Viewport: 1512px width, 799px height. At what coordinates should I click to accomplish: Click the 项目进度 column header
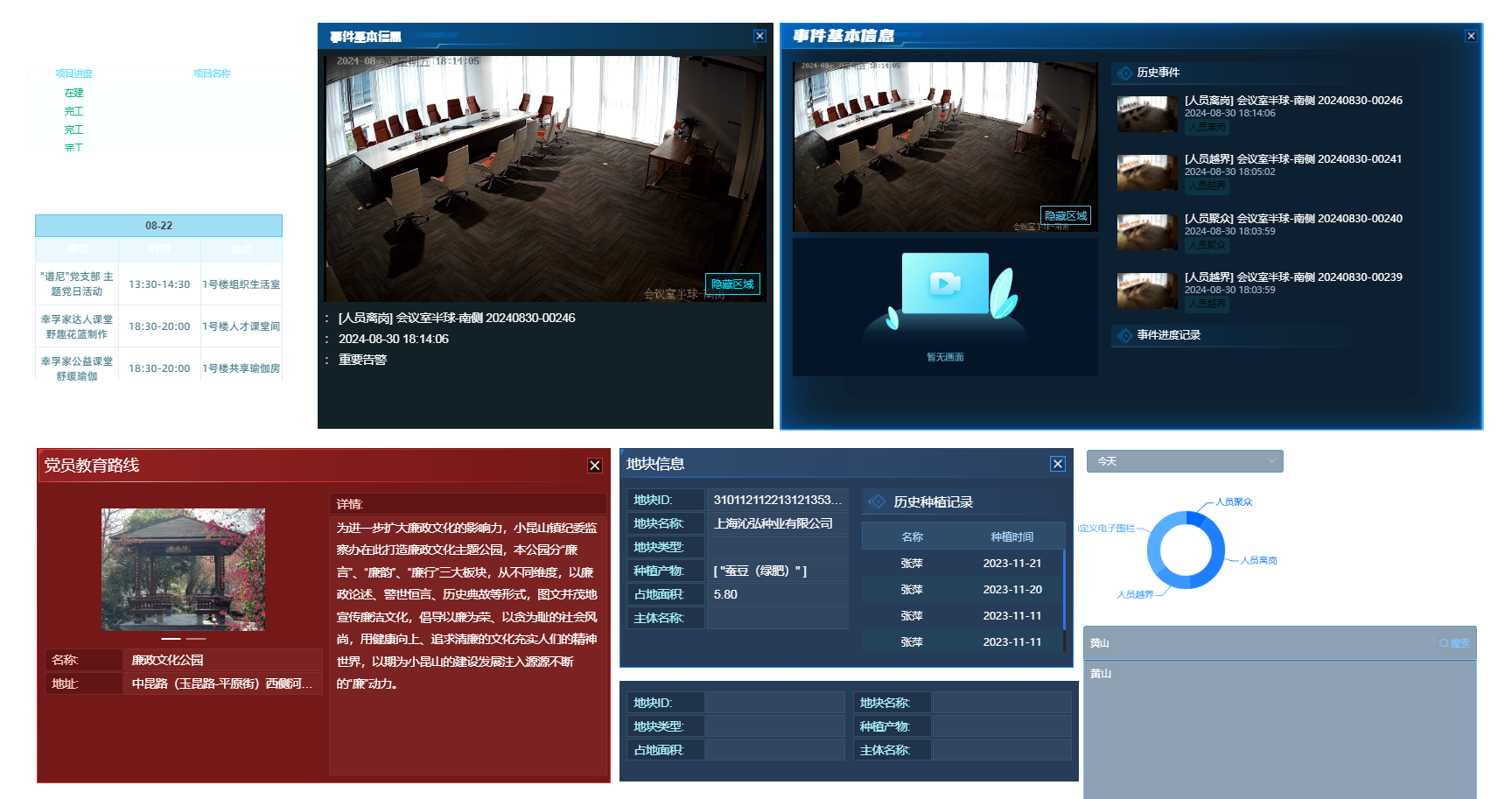[x=73, y=74]
